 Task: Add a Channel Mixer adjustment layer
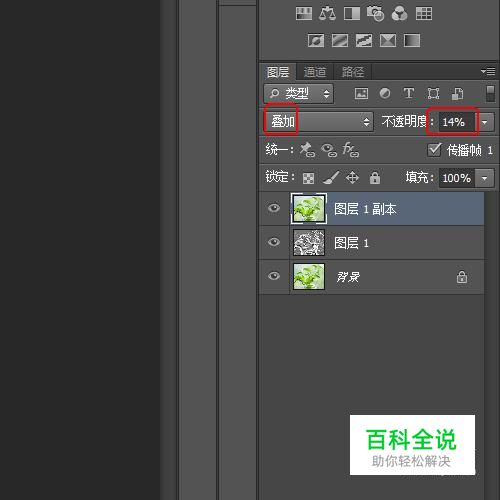click(x=399, y=14)
